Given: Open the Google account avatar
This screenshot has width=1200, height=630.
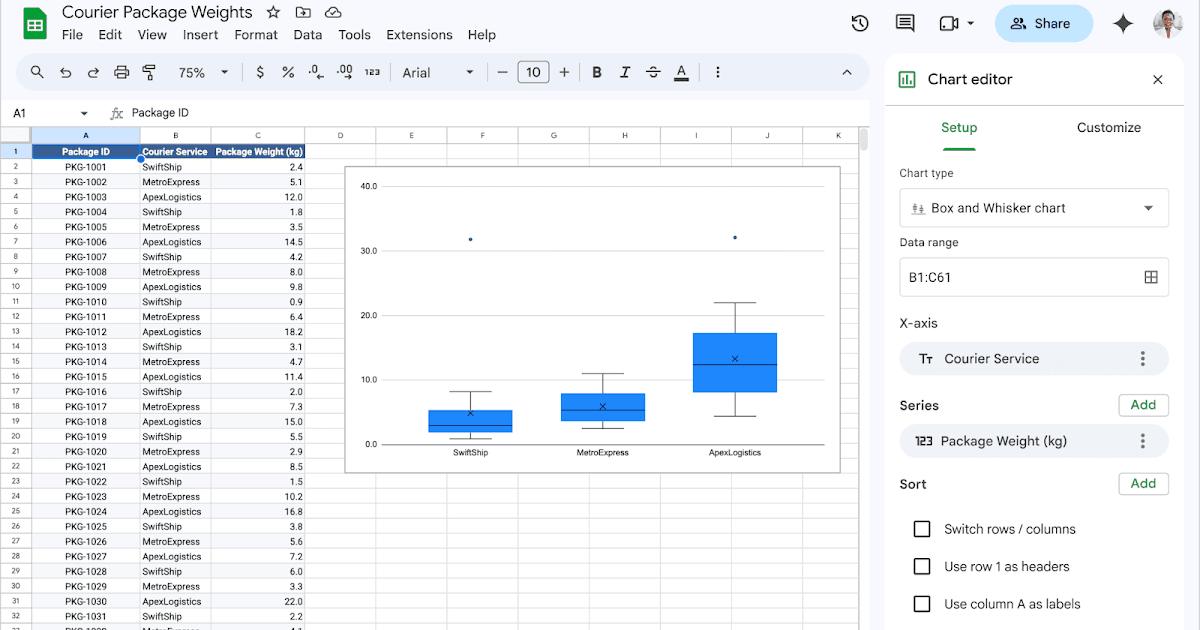Looking at the screenshot, I should click(1168, 24).
